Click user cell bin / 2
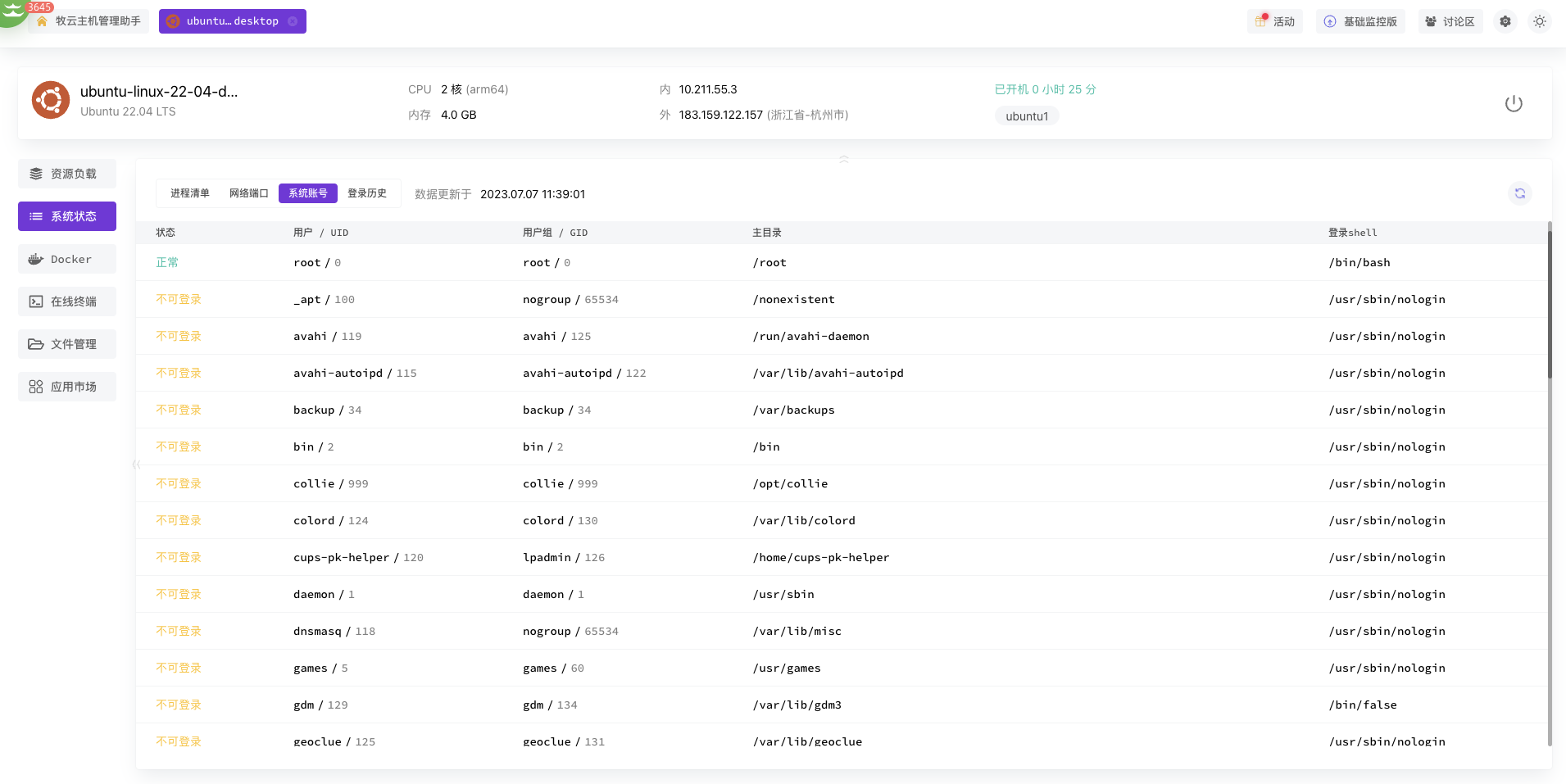The width and height of the screenshot is (1566, 784). pos(314,446)
